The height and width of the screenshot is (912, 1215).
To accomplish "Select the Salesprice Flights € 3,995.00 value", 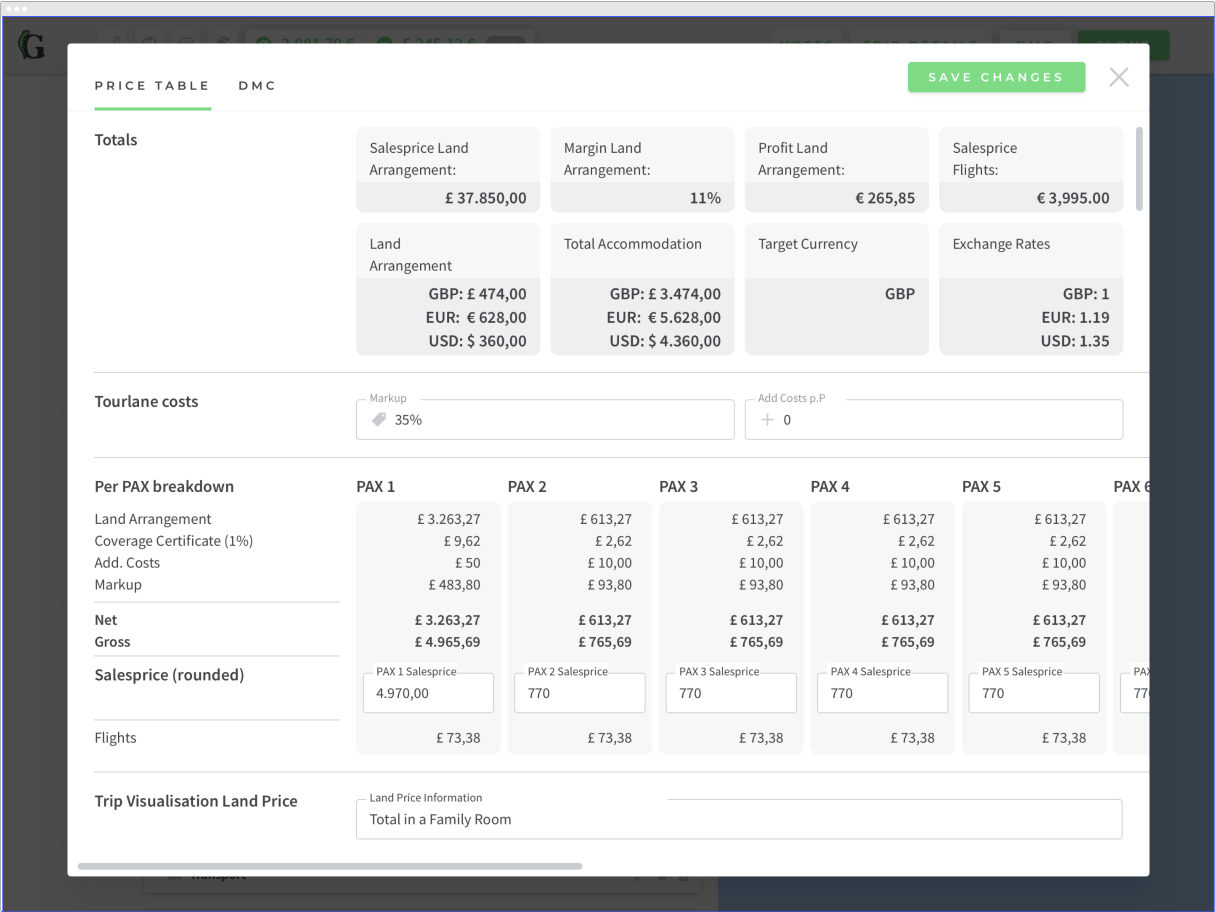I will (1073, 198).
